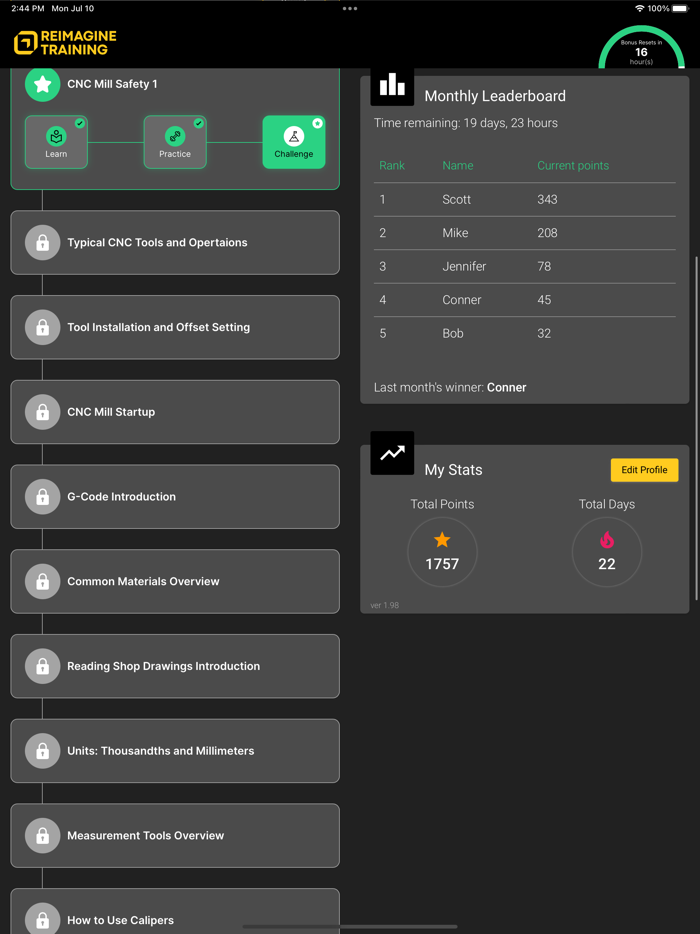Click lock icon on How to Use Calipers
Screen dimensions: 700x934
(x=42, y=919)
